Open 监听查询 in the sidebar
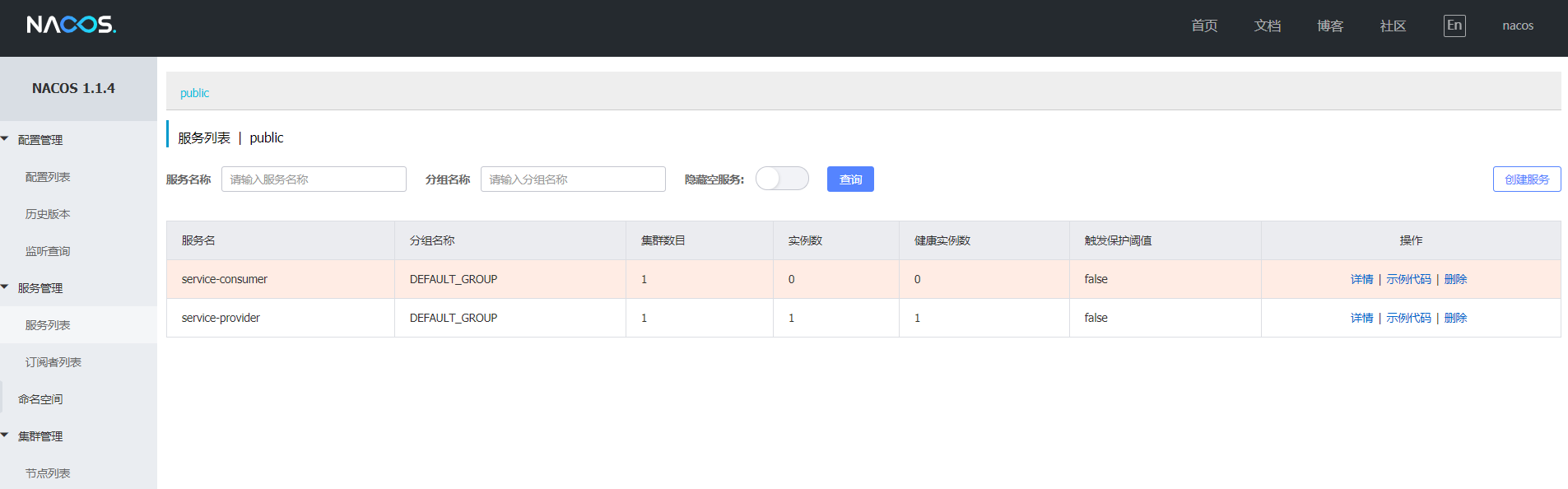The image size is (1568, 489). (48, 251)
